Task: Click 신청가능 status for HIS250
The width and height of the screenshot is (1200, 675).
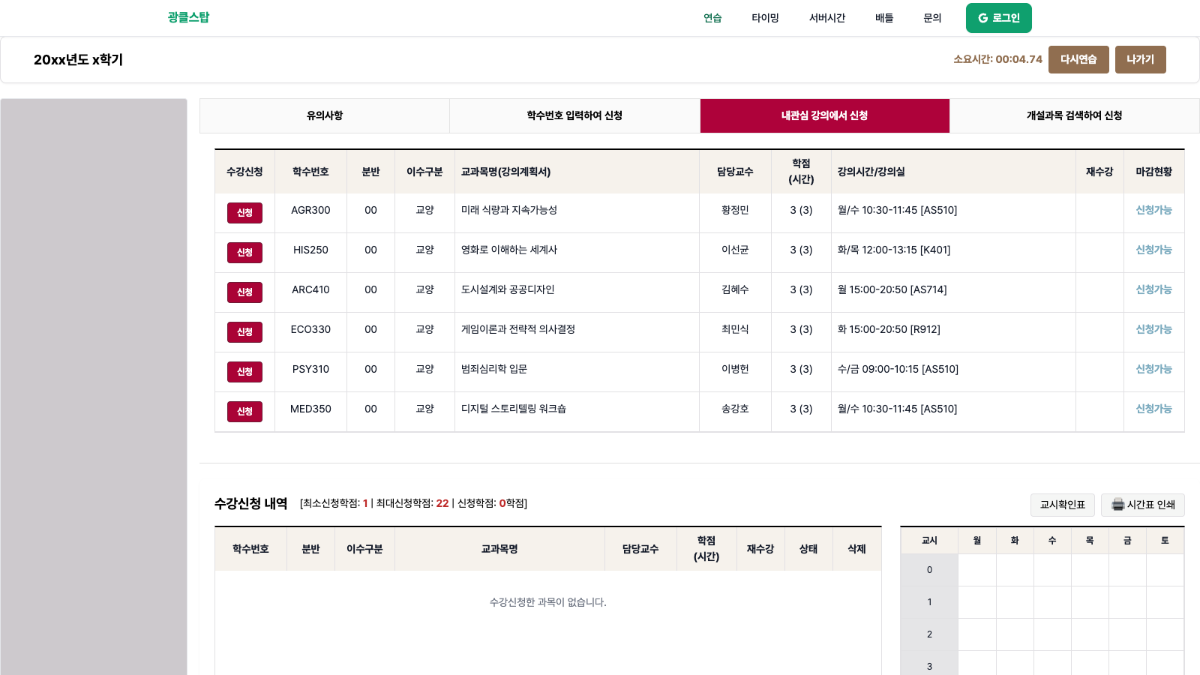Action: click(x=1153, y=250)
